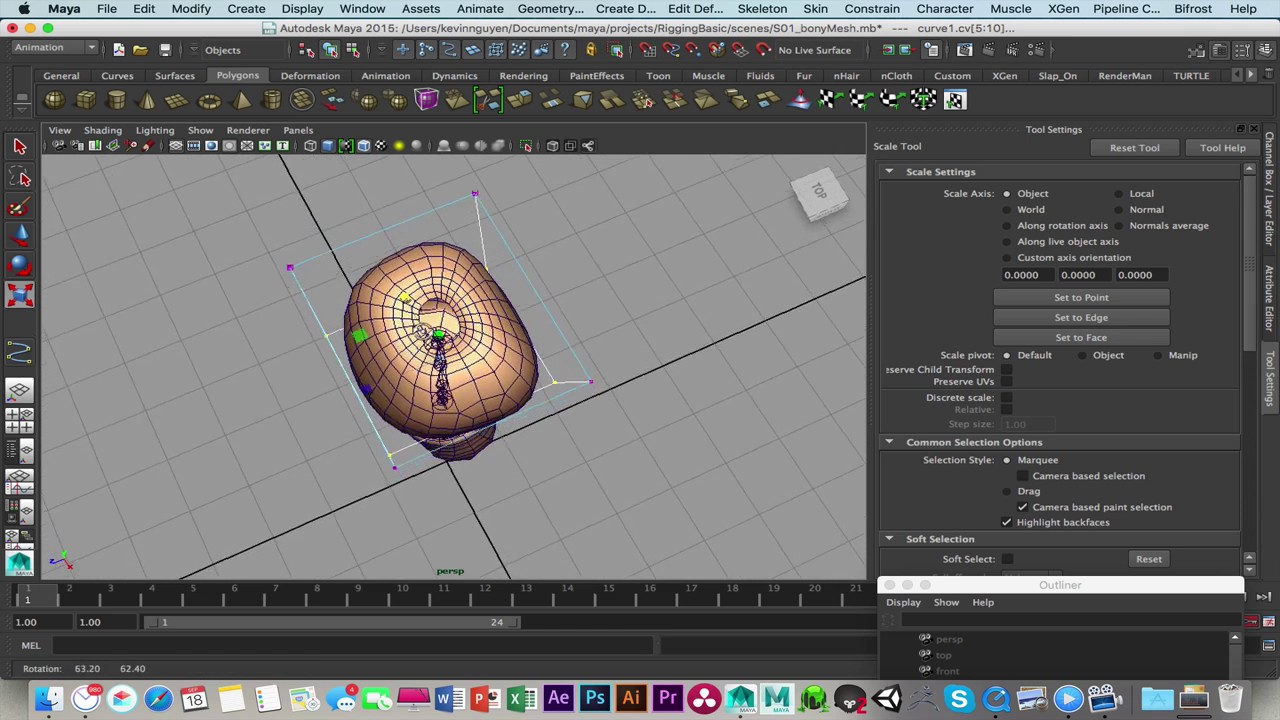Click the Reset Tool button
The height and width of the screenshot is (720, 1280).
coord(1134,148)
